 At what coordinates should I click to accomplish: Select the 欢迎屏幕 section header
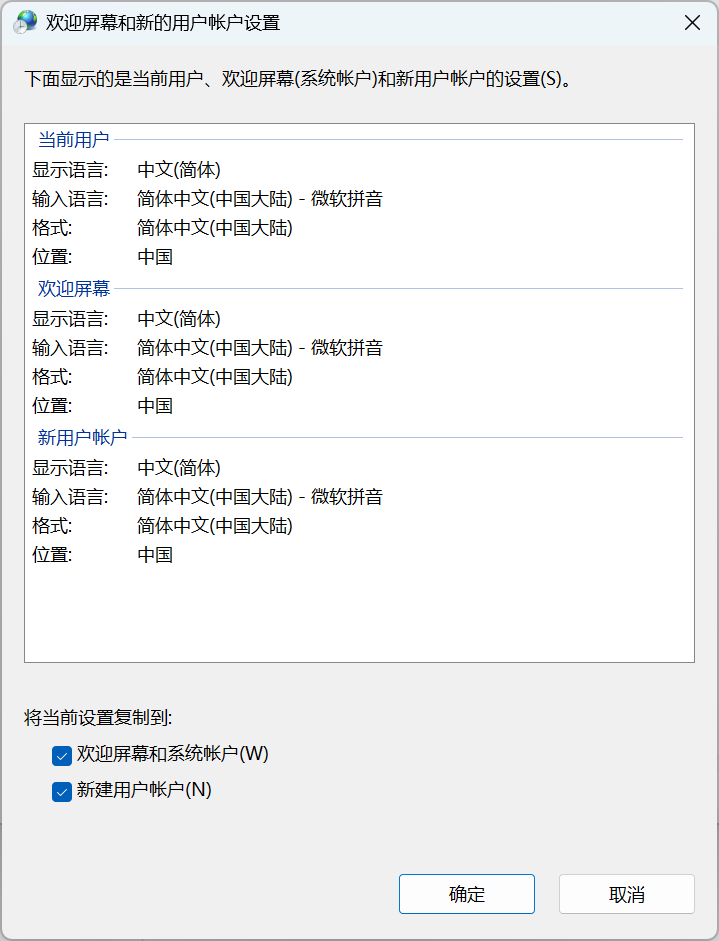click(76, 288)
